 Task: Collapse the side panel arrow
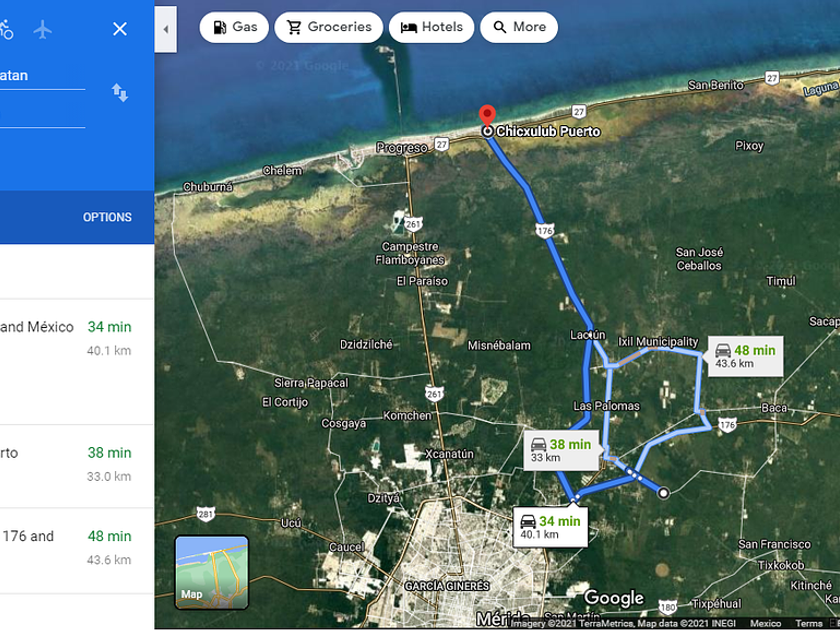coord(166,29)
